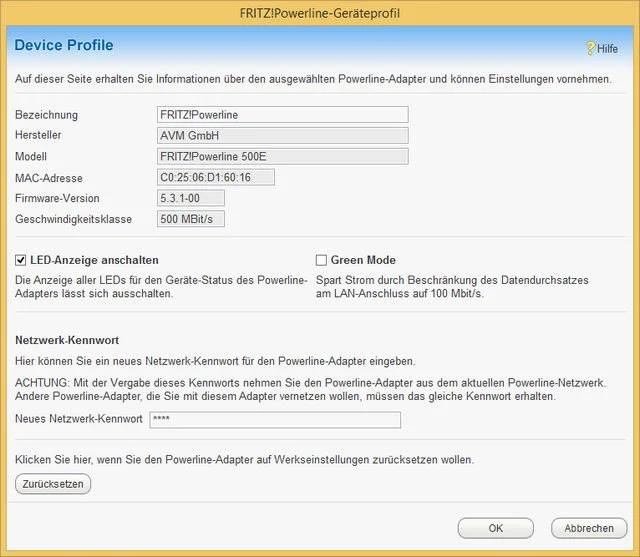Click the Neues Netzwerk-Kennwort label
Viewport: 640px width, 557px height.
click(79, 419)
